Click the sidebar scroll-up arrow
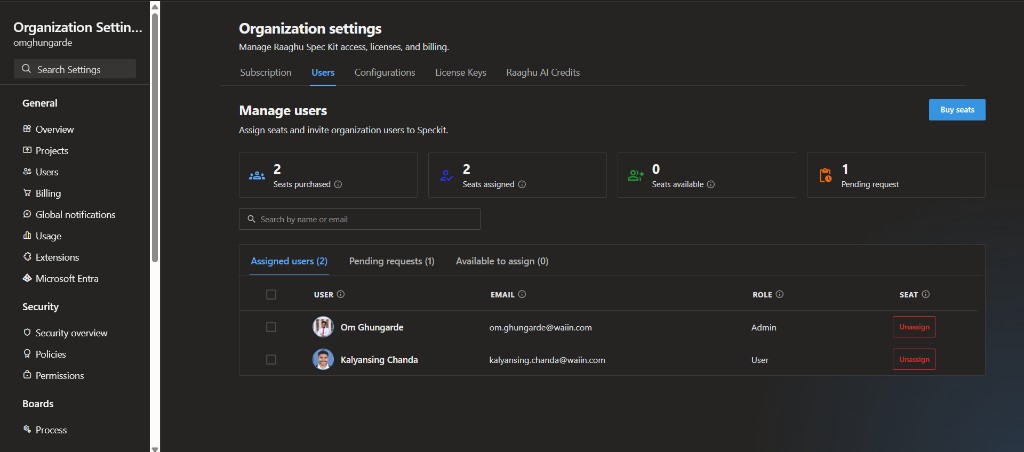 (x=155, y=6)
